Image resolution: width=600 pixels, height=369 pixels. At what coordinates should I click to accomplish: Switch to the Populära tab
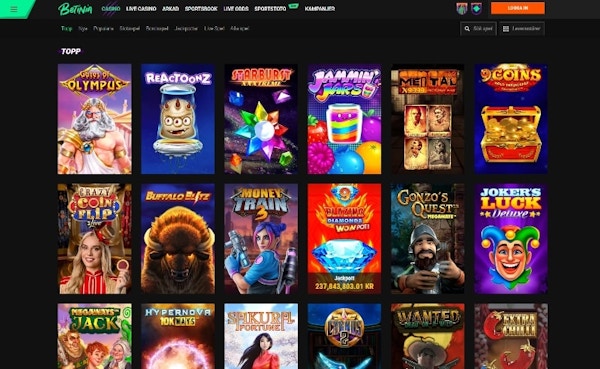[103, 28]
